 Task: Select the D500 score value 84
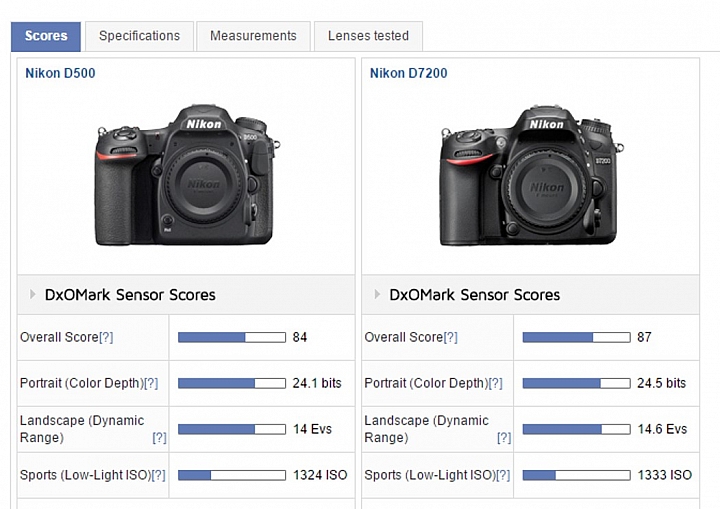300,337
